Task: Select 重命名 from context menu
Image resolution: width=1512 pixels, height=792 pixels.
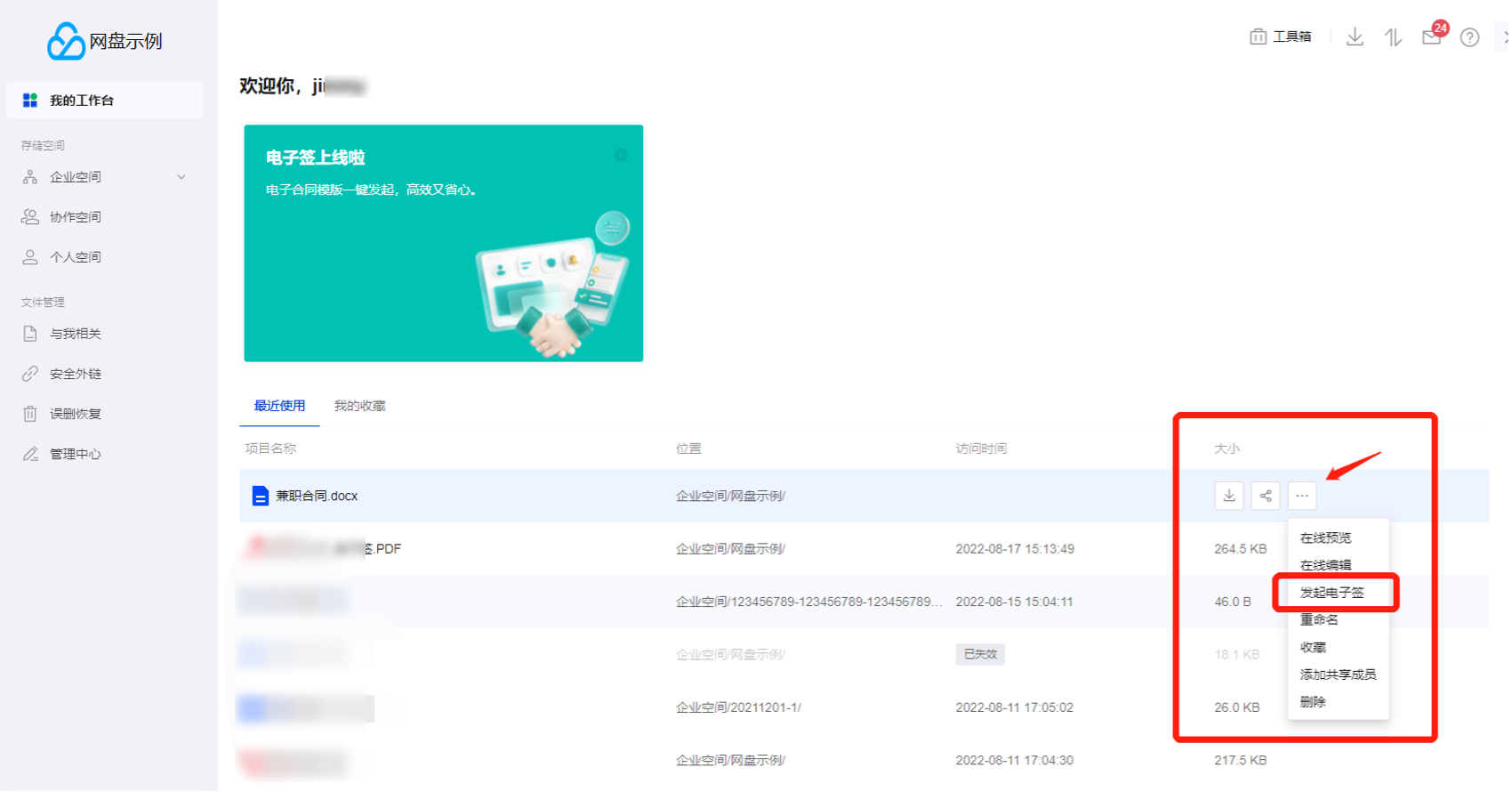Action: click(x=1319, y=619)
